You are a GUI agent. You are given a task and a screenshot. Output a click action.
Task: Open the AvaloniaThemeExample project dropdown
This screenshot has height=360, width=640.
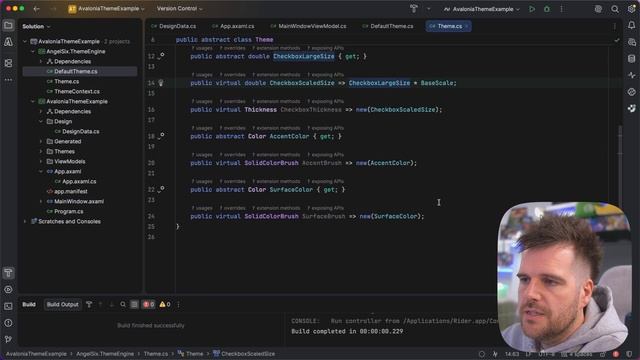(x=107, y=9)
